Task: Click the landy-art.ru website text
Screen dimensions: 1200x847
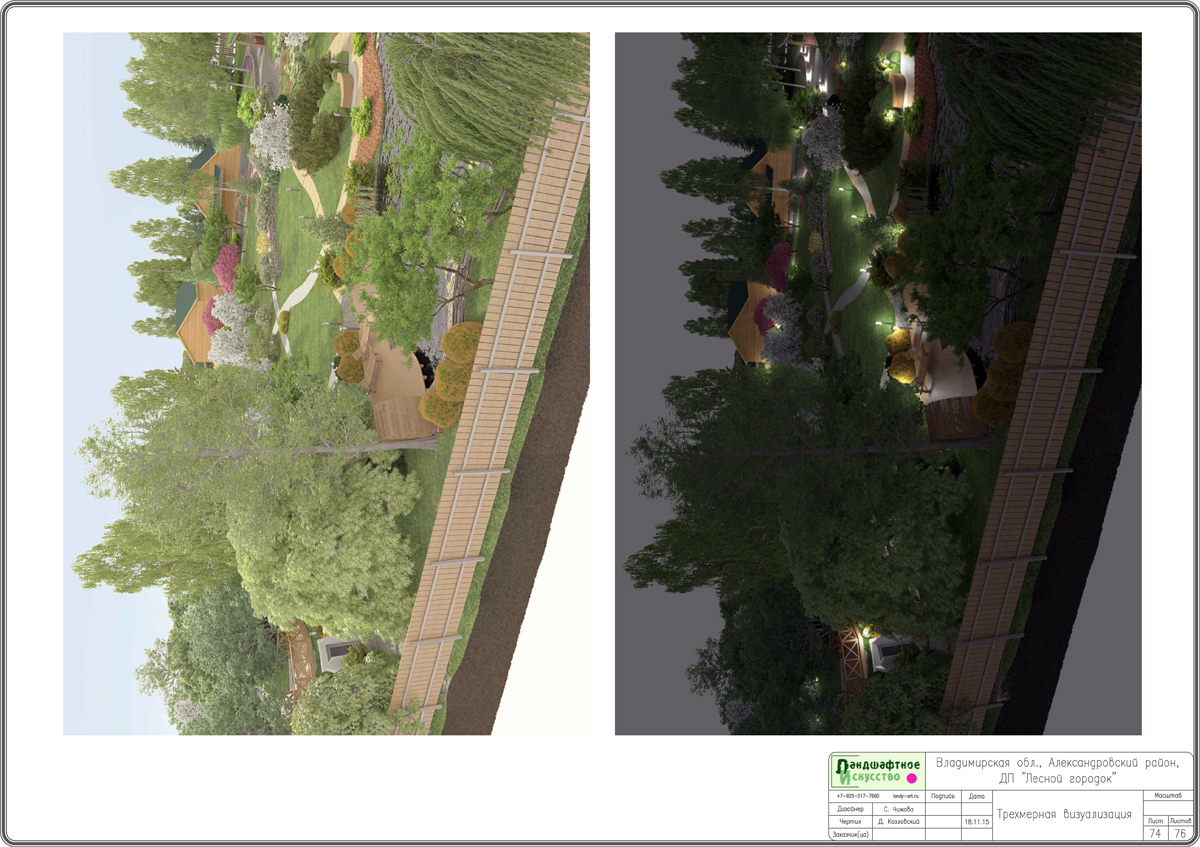Action: coord(906,796)
